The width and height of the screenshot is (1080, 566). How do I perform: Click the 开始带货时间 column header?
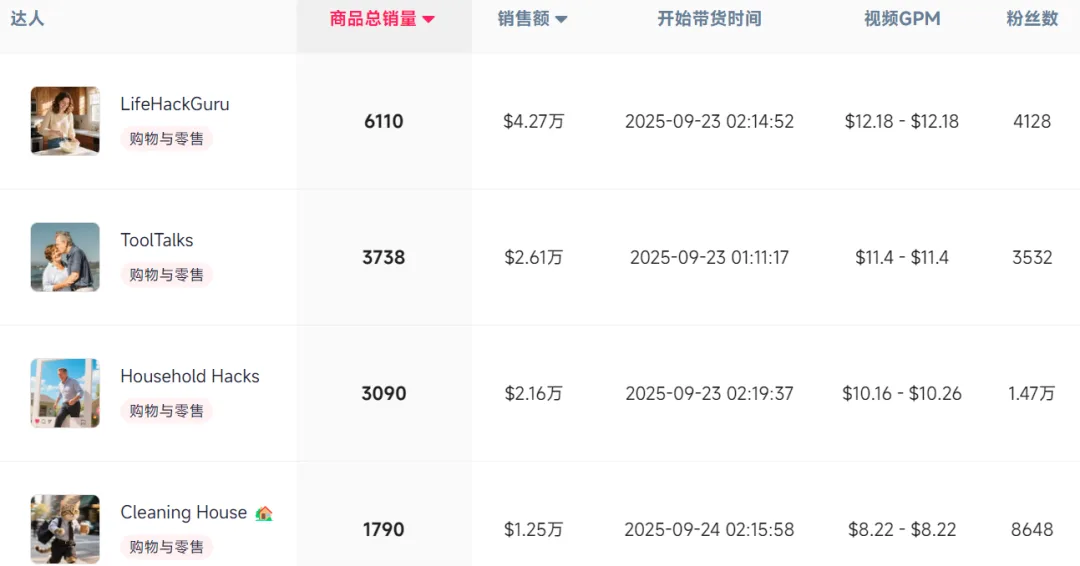point(709,19)
